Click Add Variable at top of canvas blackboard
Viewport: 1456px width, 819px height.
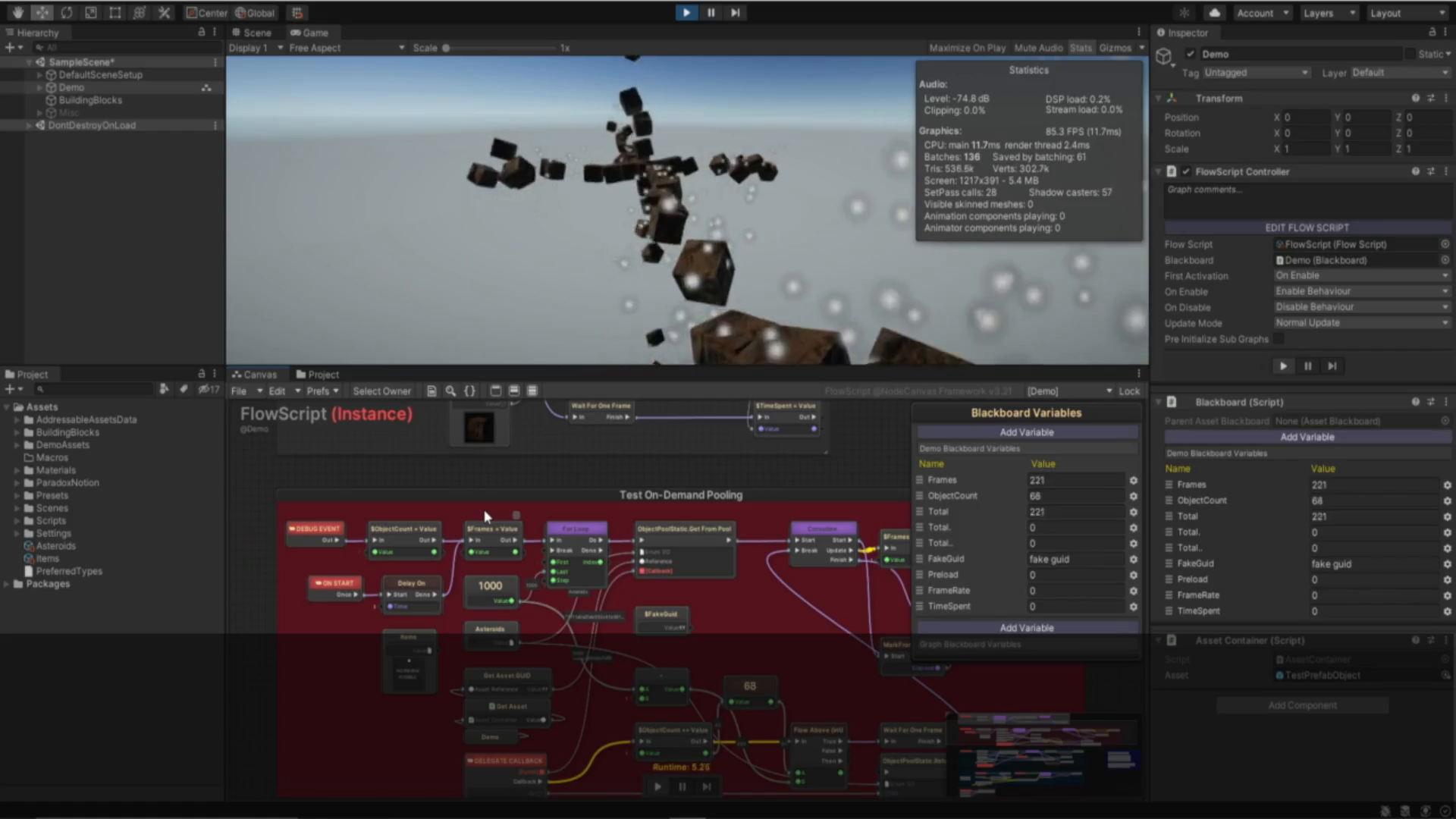click(1026, 432)
